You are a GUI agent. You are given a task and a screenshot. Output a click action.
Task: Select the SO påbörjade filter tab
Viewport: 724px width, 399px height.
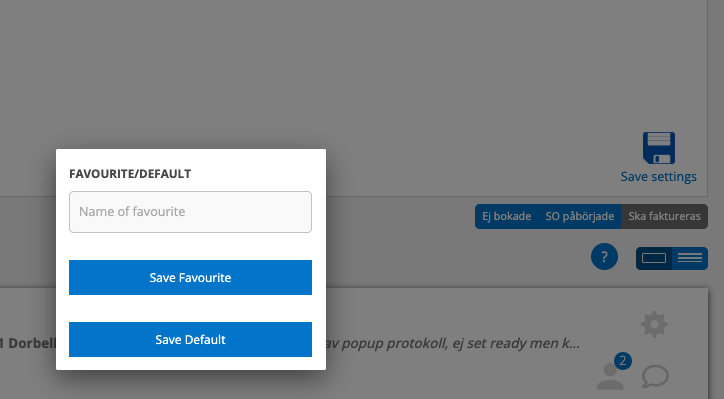580,216
